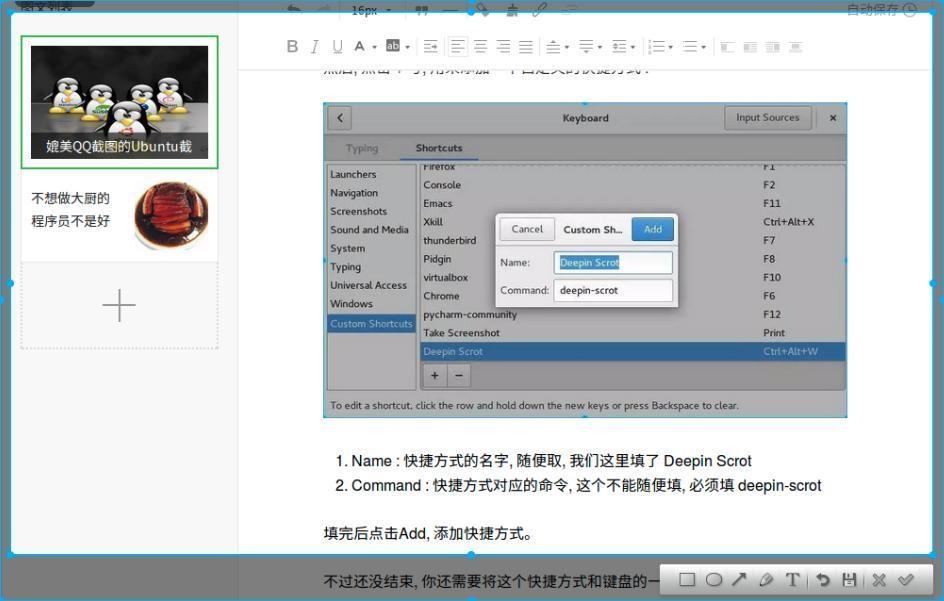Select the ellipse drawing tool
Image resolution: width=944 pixels, height=601 pixels.
point(713,580)
